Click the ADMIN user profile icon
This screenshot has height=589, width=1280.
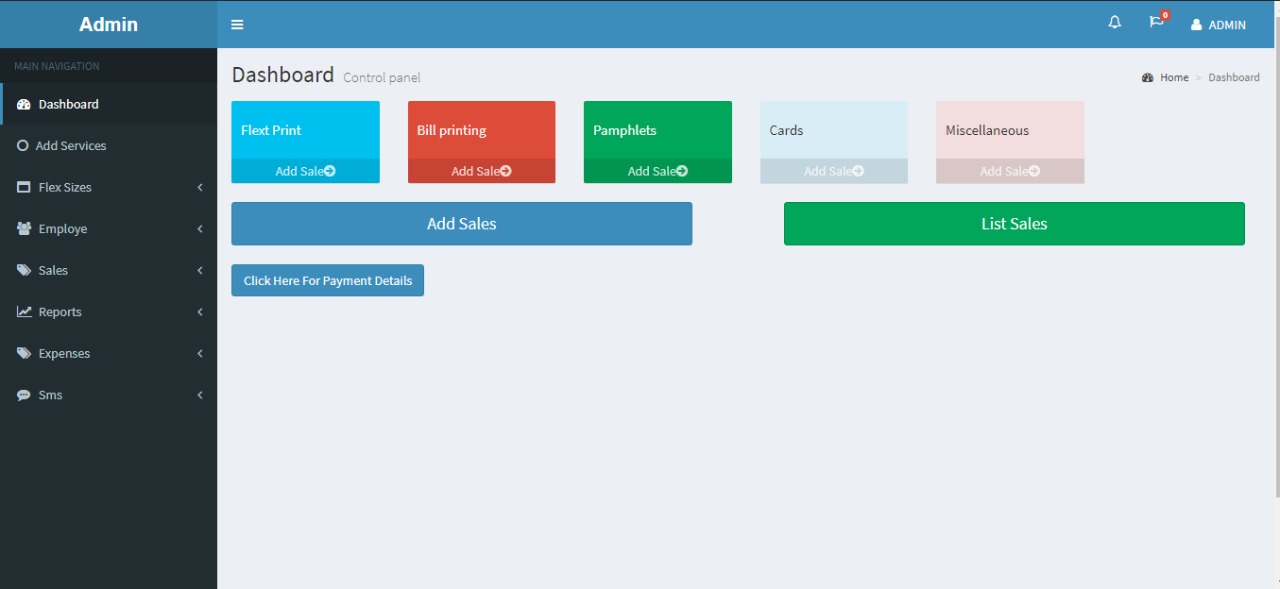(x=1196, y=25)
